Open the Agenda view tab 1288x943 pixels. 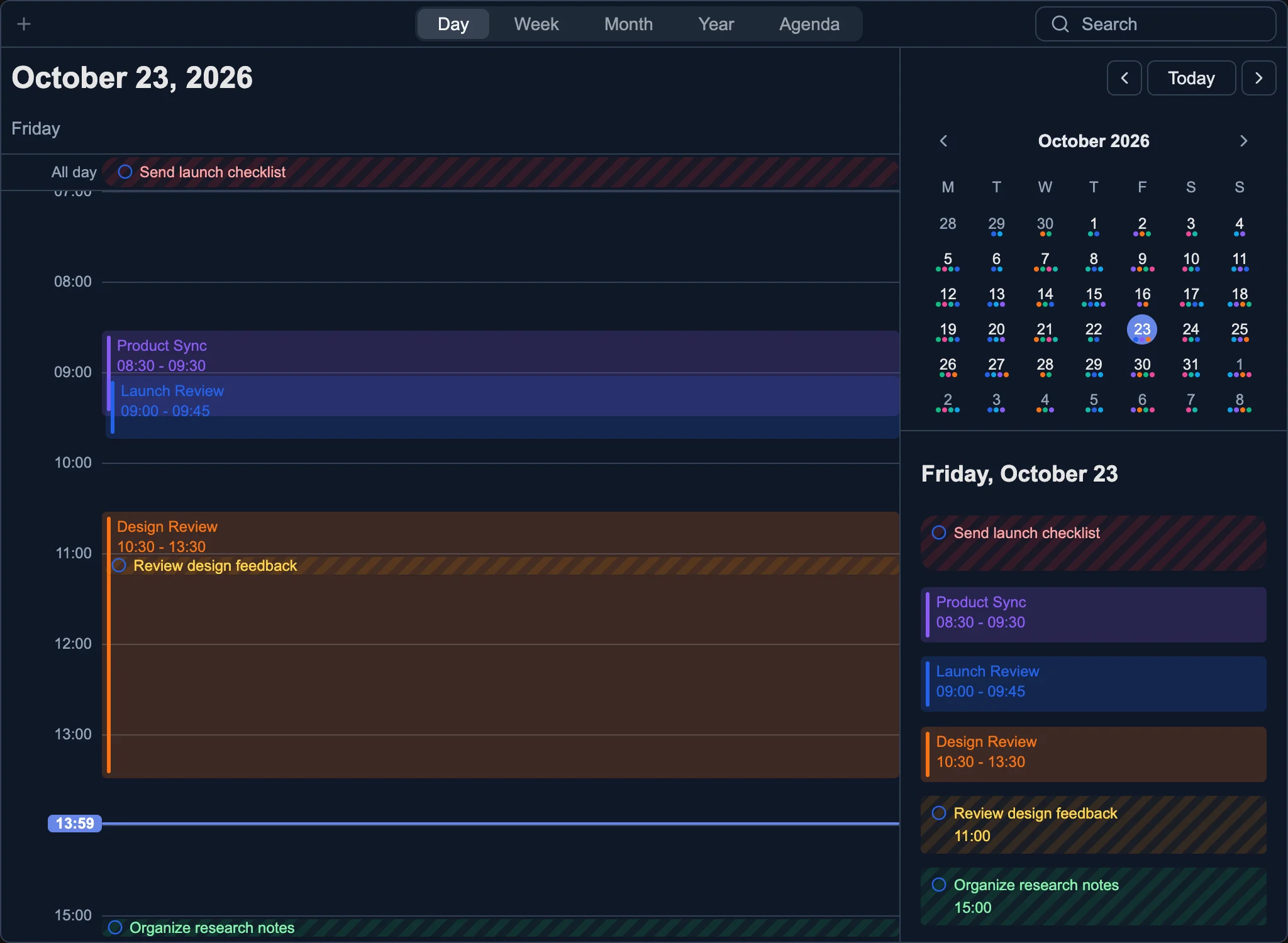pyautogui.click(x=809, y=24)
